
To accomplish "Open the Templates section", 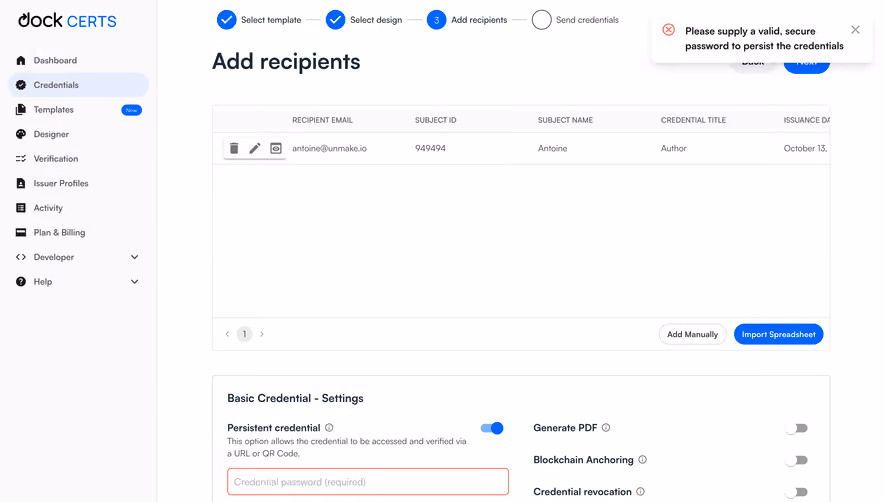I will point(54,110).
